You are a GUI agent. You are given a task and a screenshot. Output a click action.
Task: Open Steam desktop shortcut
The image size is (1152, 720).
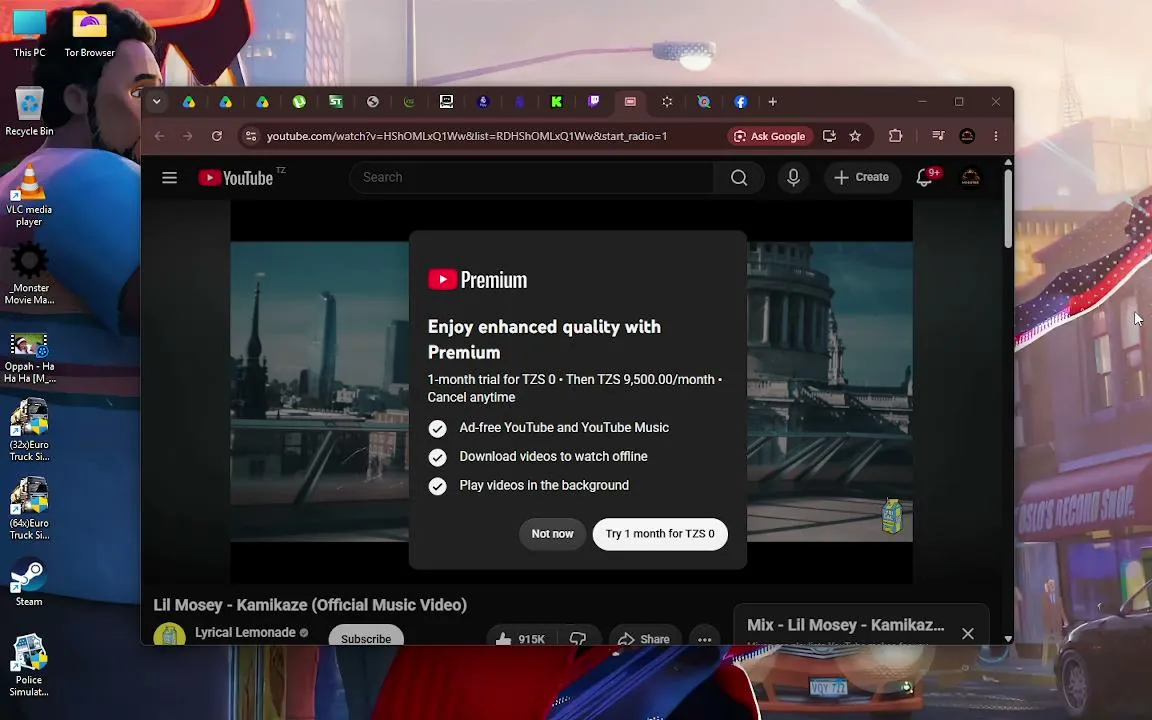pyautogui.click(x=29, y=583)
